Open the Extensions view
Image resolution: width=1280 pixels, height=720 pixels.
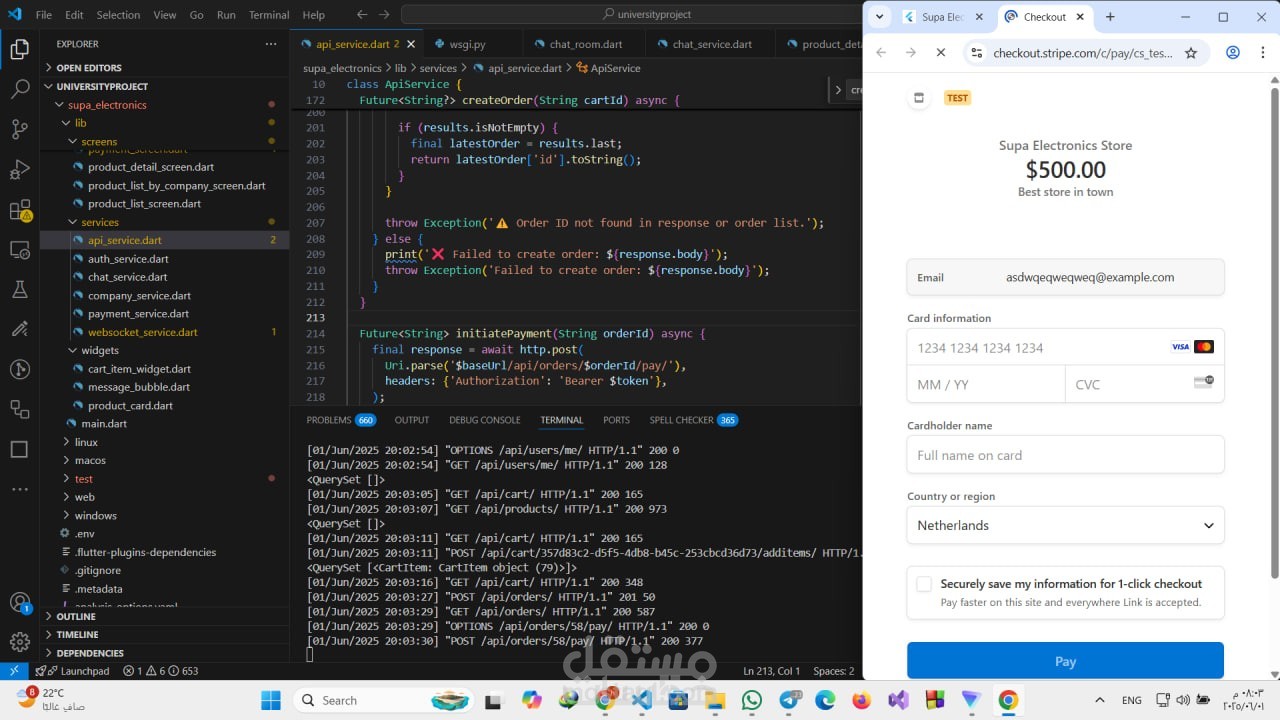click(x=19, y=210)
